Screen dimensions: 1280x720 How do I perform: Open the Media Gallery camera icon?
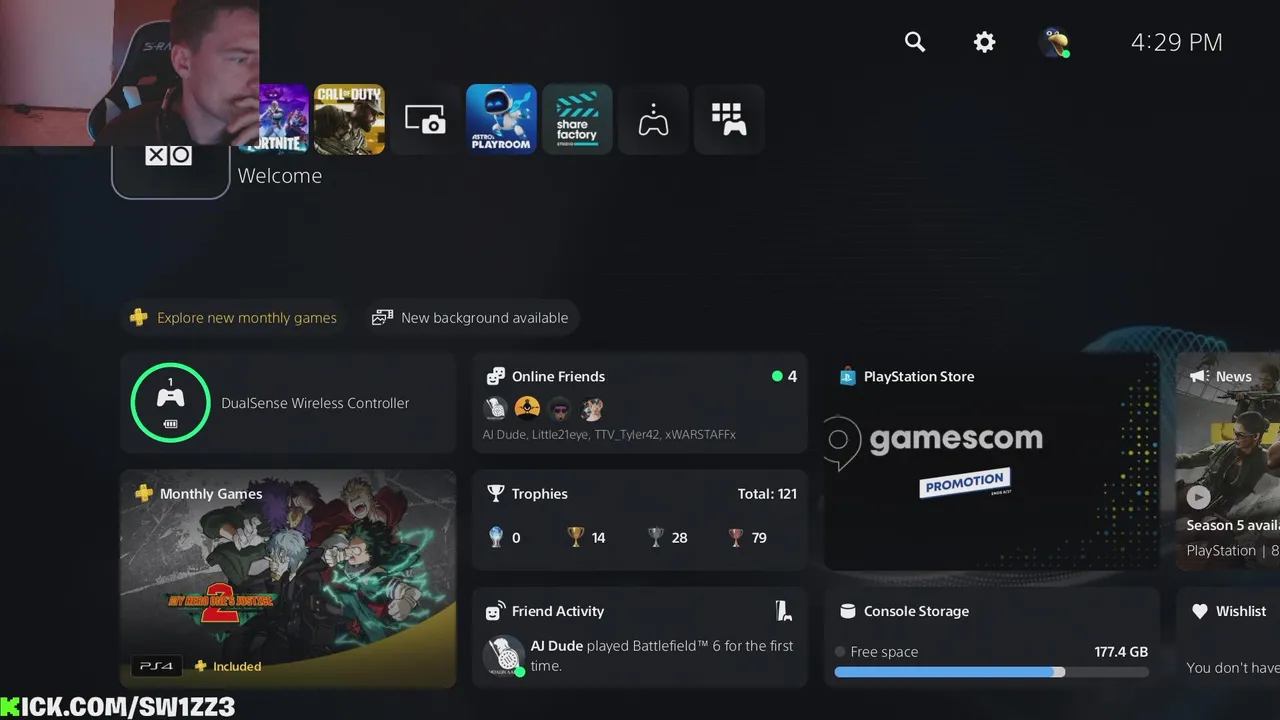pos(425,119)
